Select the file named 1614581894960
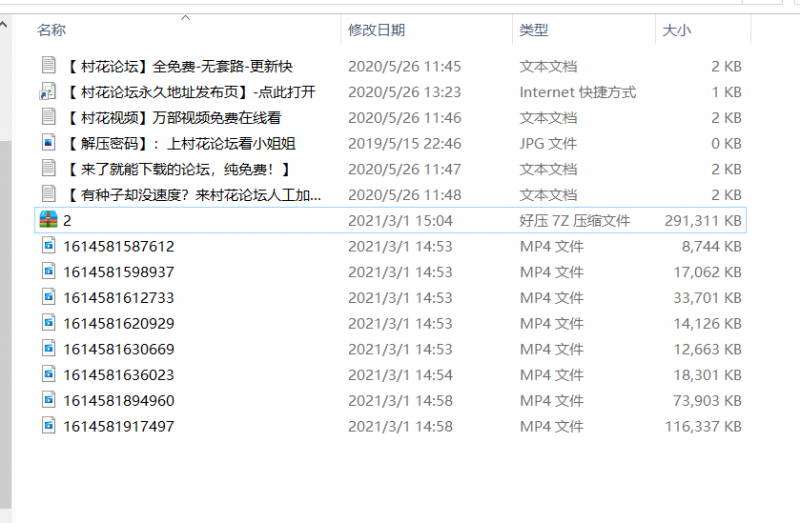This screenshot has height=523, width=800. (118, 400)
